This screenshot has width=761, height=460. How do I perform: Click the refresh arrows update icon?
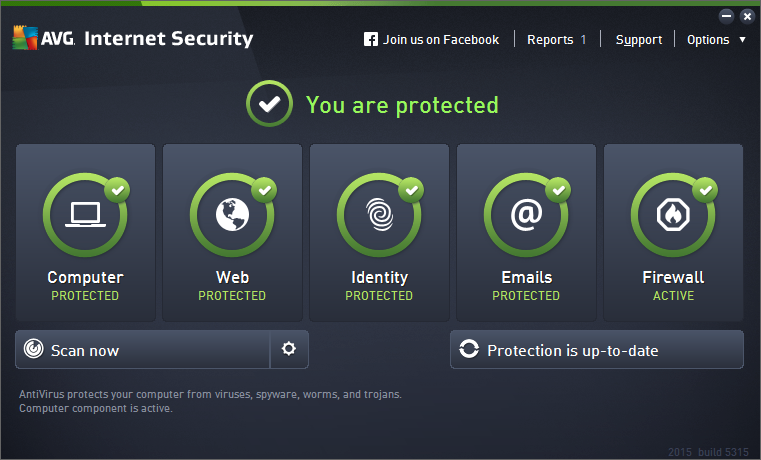pos(469,350)
